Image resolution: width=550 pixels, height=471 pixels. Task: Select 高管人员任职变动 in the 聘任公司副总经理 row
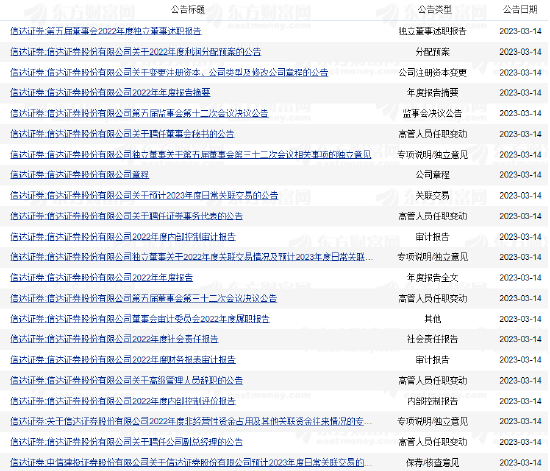(432, 442)
